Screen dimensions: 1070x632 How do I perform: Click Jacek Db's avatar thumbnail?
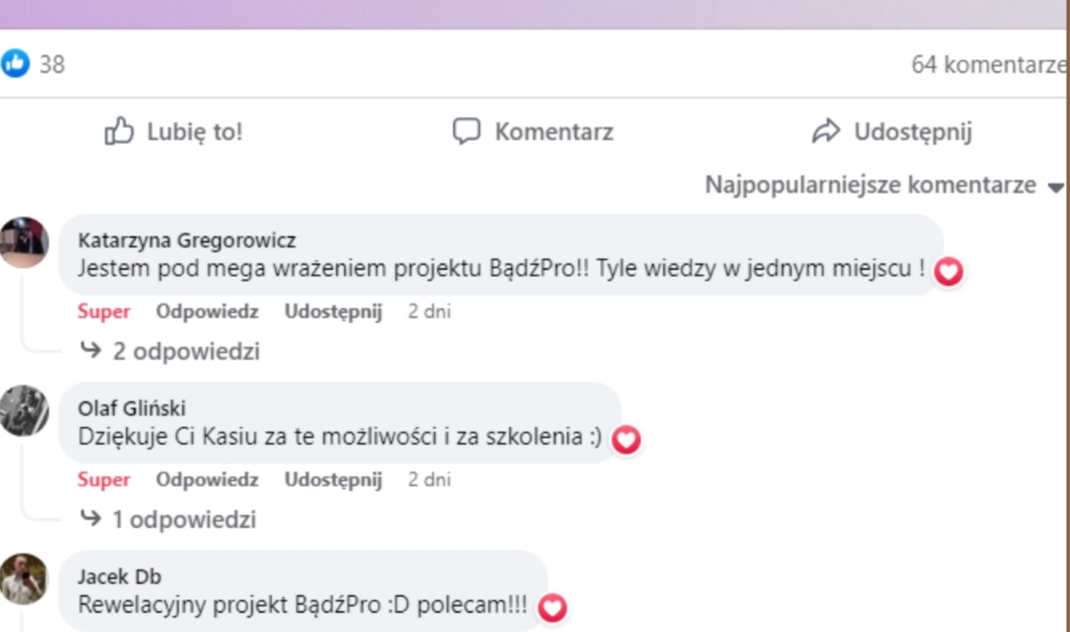[23, 578]
